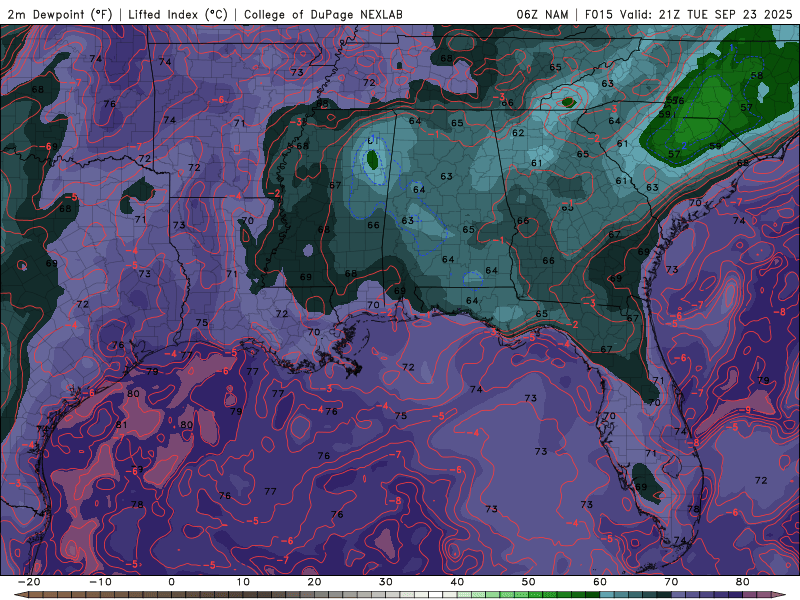
Task: Select the 'F015 Valid: 21Z TUE SEP 23 2025' text
Action: point(688,14)
